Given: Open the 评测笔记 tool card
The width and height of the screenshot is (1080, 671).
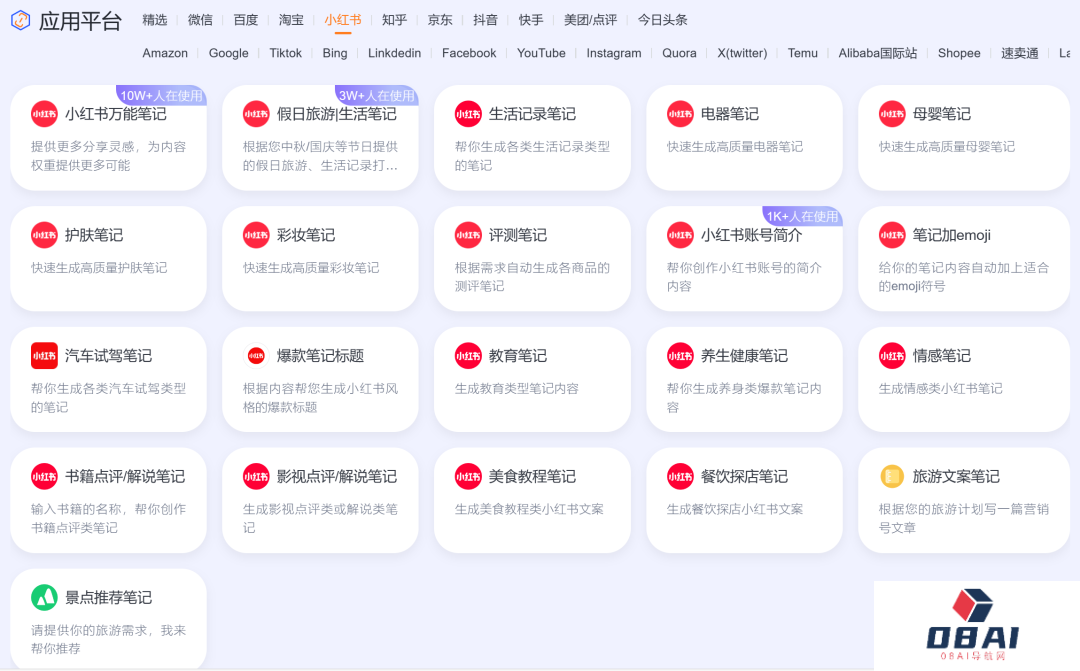Looking at the screenshot, I should click(532, 255).
